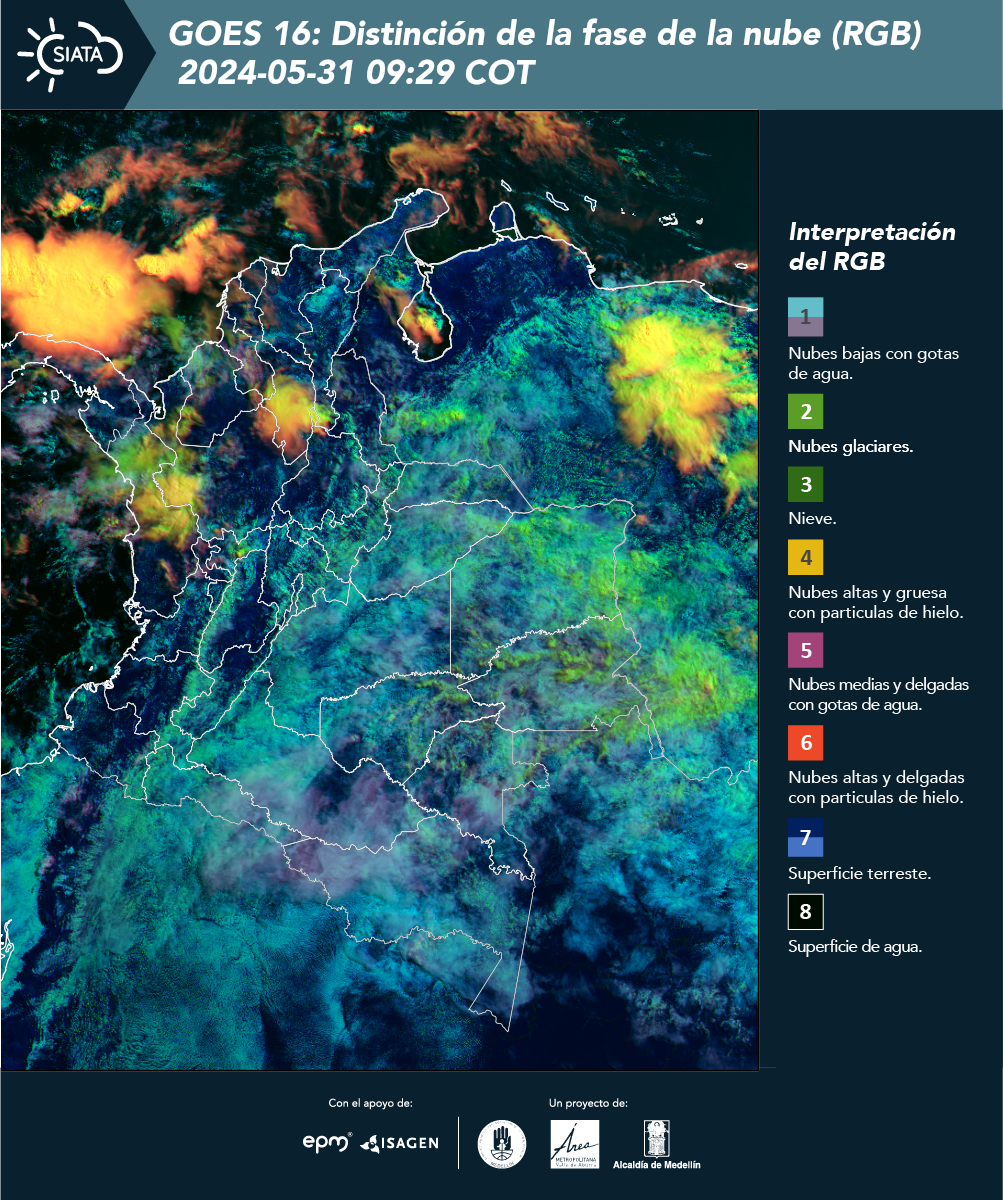Select orange-red legend swatch number 6
This screenshot has width=1003, height=1200.
805,743
